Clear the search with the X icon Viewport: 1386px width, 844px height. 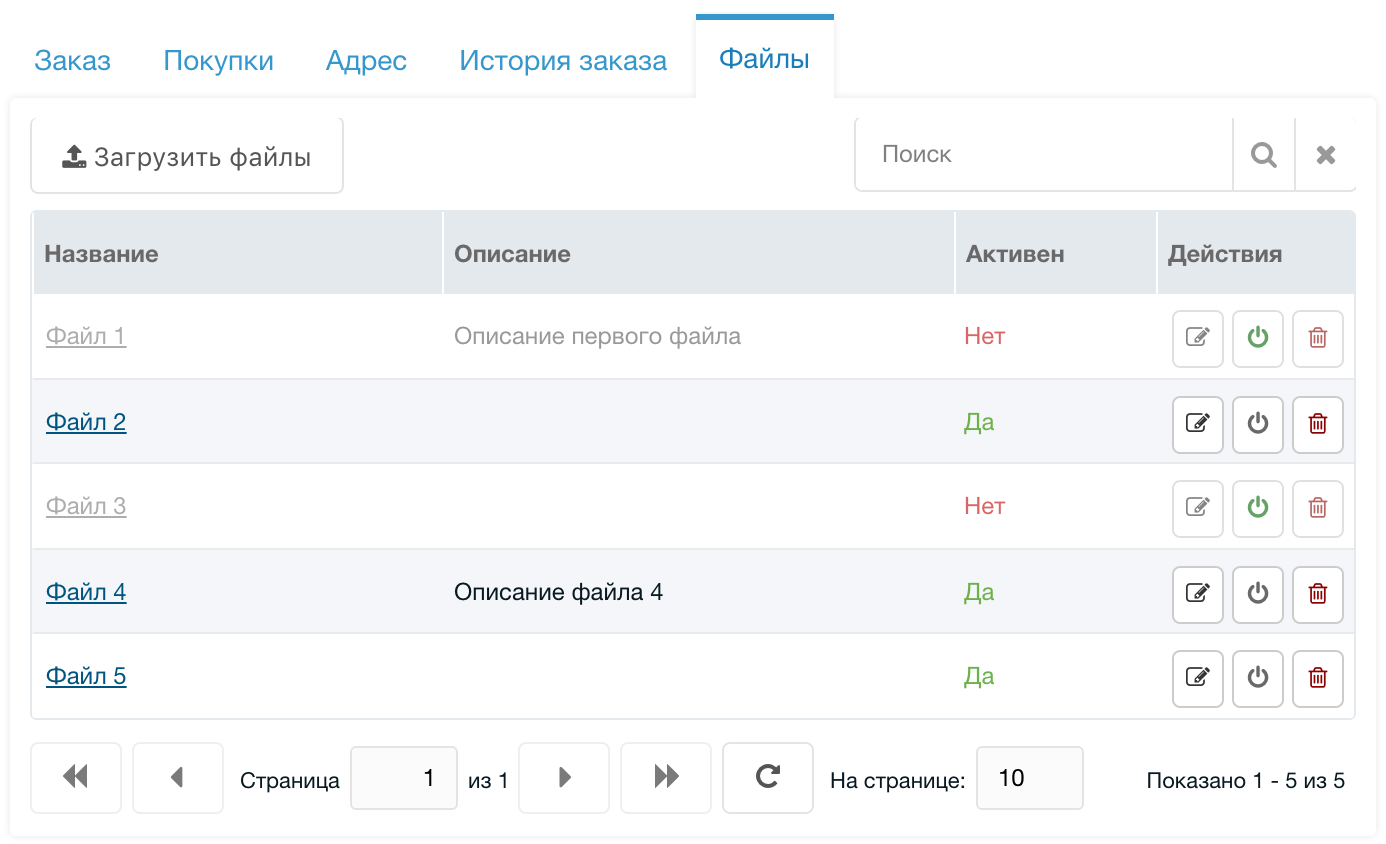tap(1325, 155)
